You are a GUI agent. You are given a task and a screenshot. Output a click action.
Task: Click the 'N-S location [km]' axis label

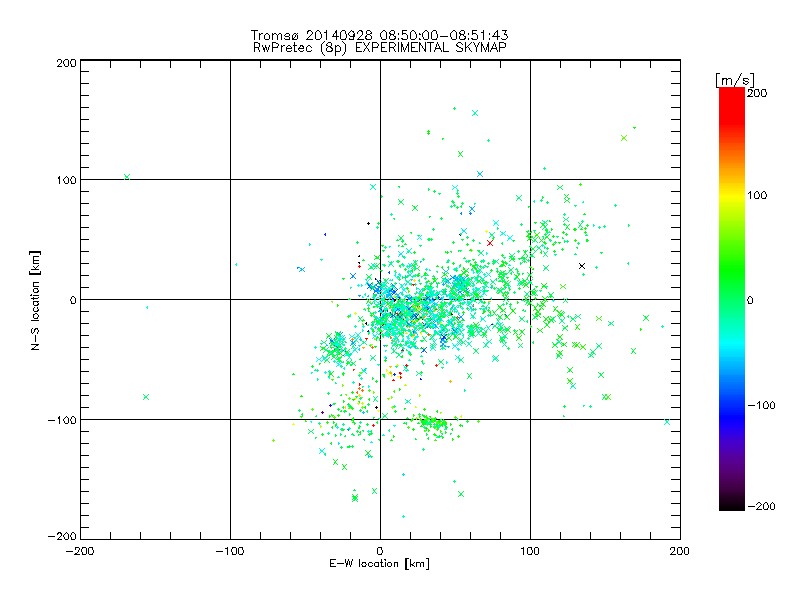pyautogui.click(x=35, y=300)
